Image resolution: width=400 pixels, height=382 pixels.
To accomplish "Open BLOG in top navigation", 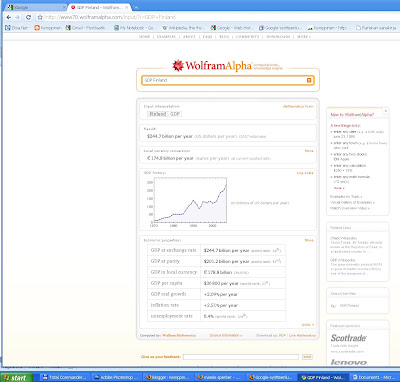I will coord(224,37).
